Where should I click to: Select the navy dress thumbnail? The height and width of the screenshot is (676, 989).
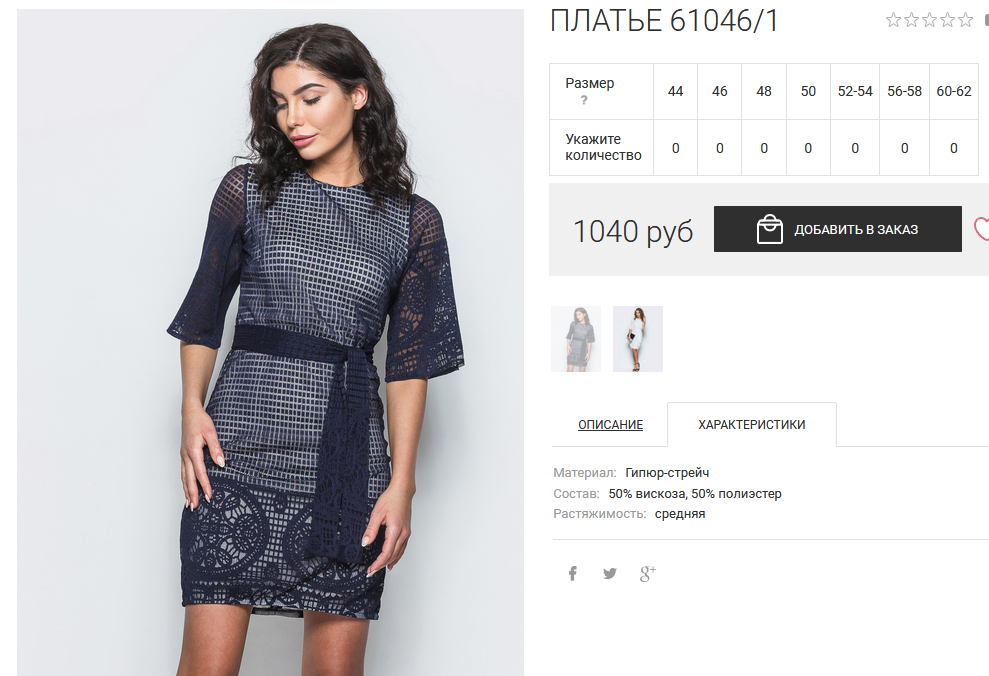click(576, 339)
